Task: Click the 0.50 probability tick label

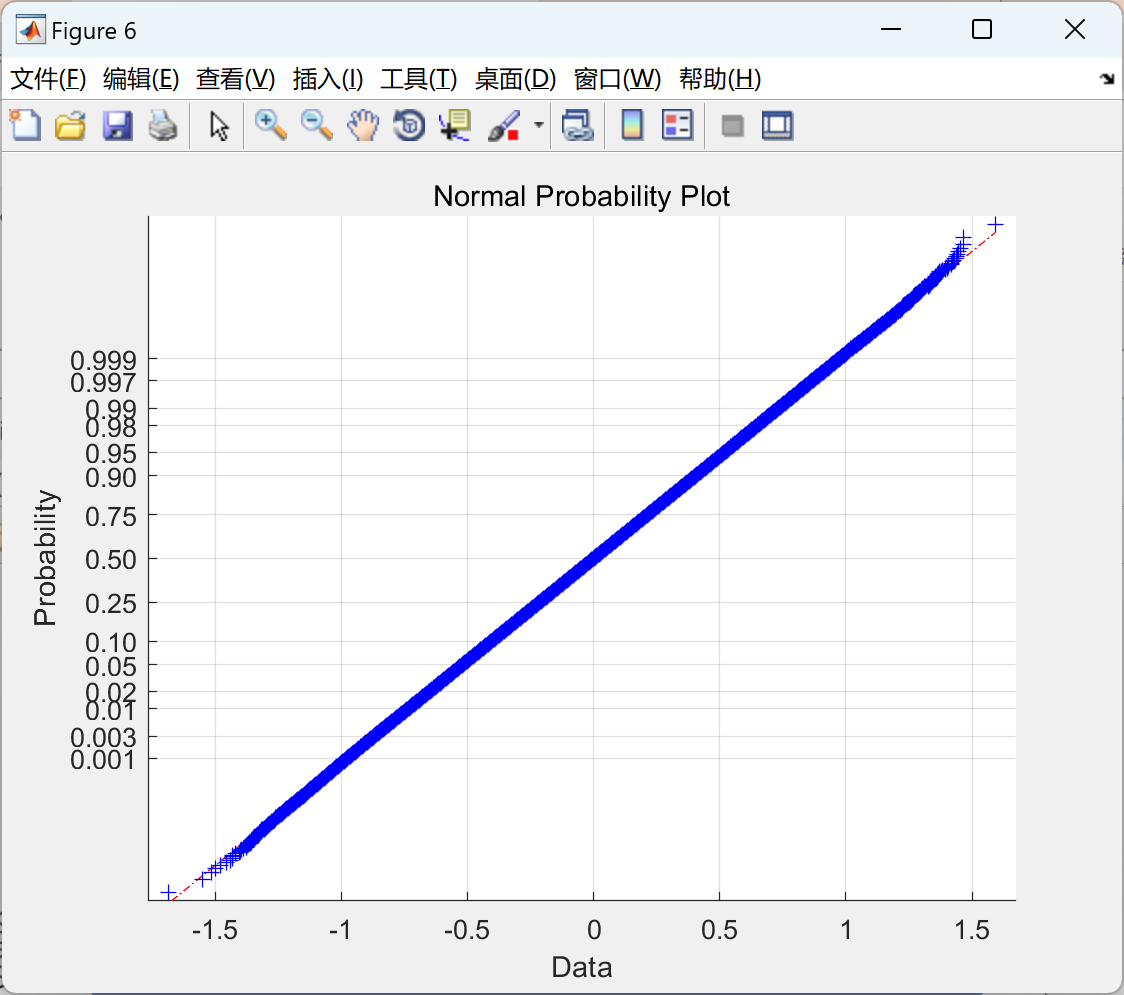Action: point(110,560)
